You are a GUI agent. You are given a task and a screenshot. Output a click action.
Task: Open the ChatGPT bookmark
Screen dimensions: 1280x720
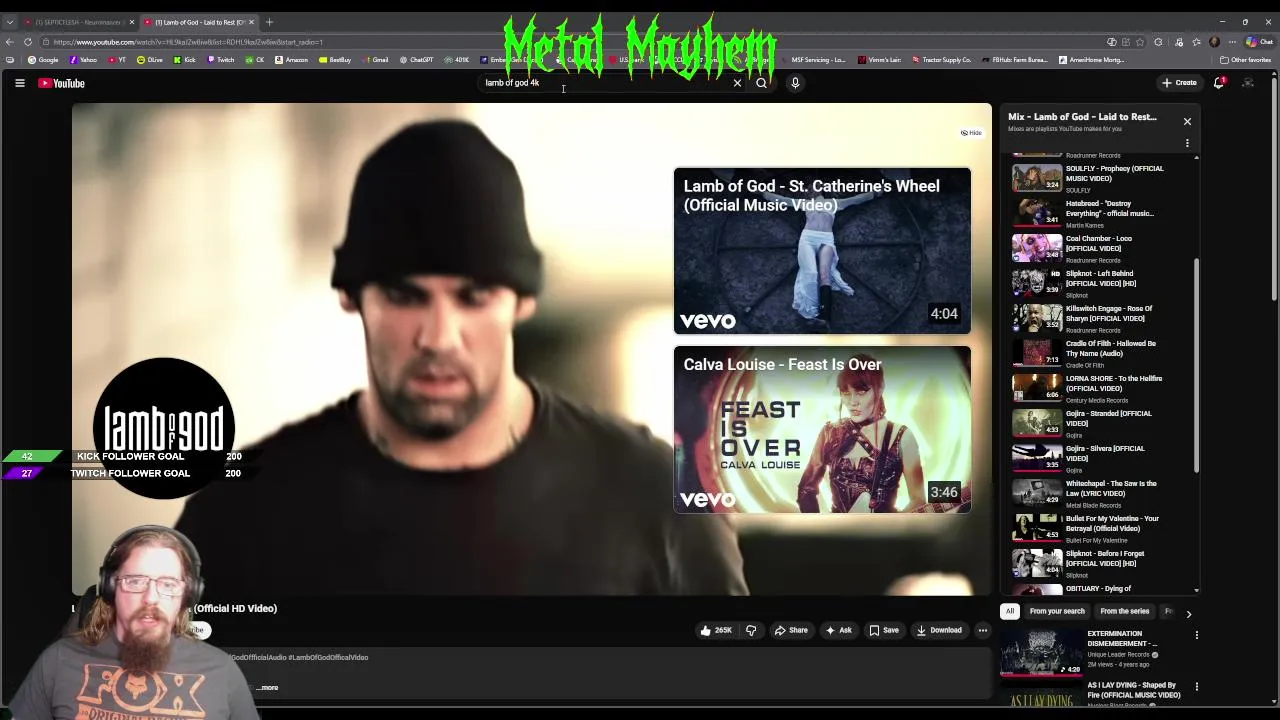(x=416, y=60)
